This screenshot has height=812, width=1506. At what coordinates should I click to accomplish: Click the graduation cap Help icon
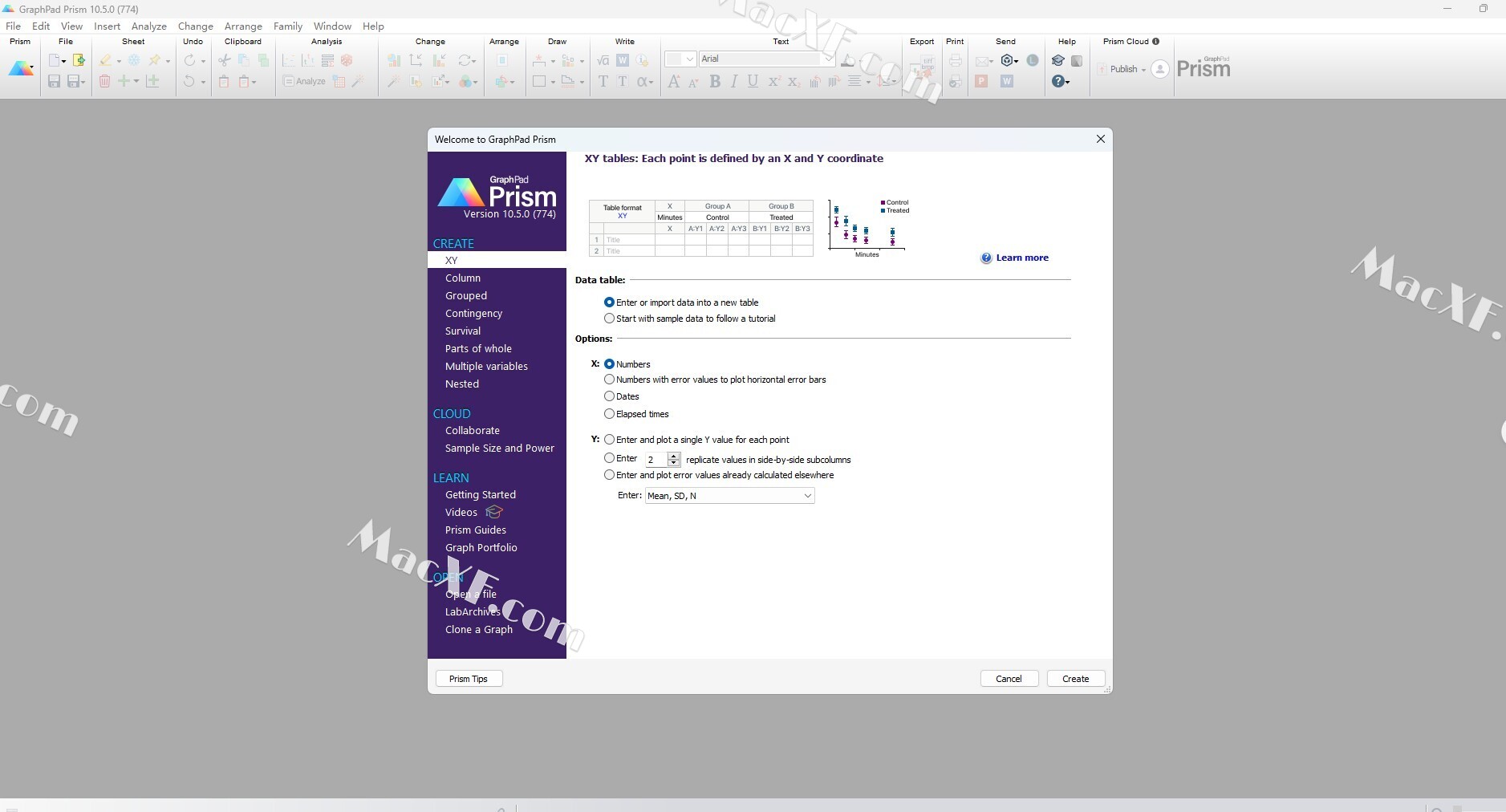point(1058,60)
